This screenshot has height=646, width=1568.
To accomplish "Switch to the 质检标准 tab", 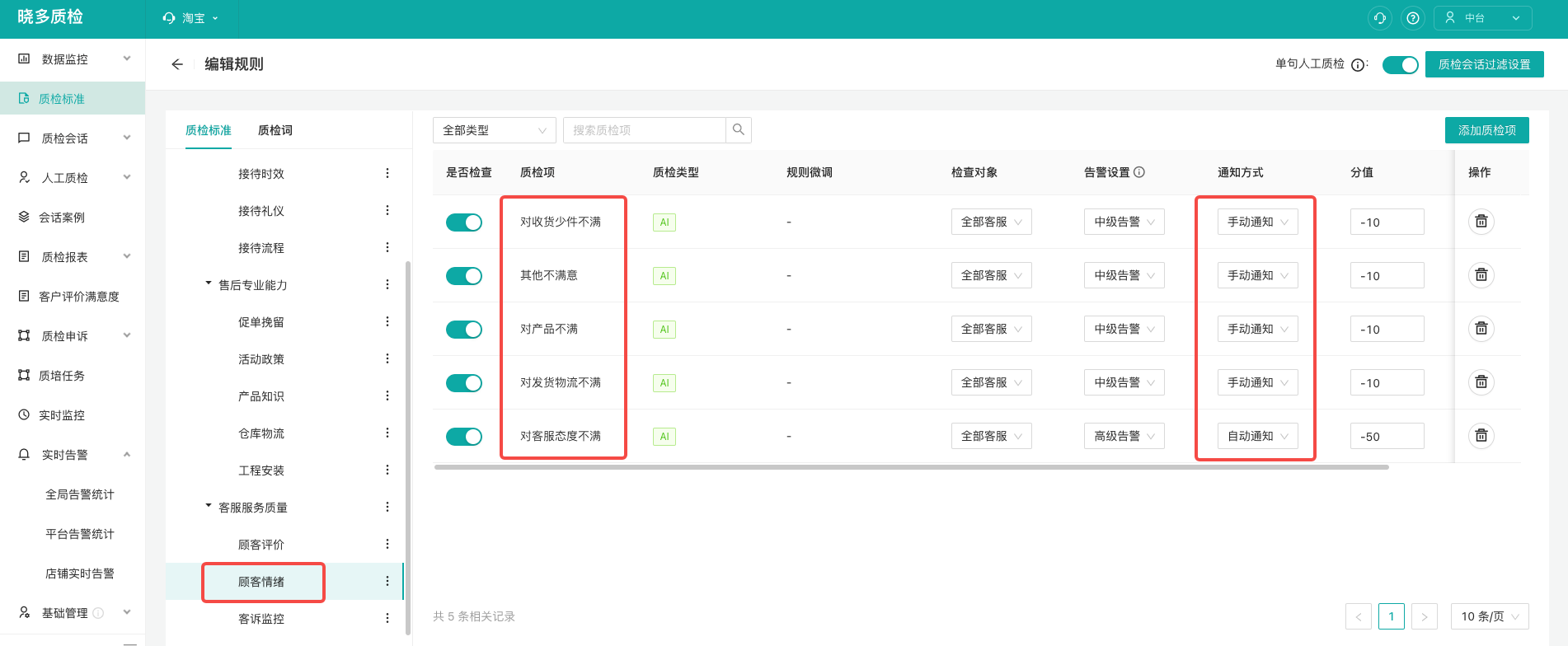I will (209, 130).
